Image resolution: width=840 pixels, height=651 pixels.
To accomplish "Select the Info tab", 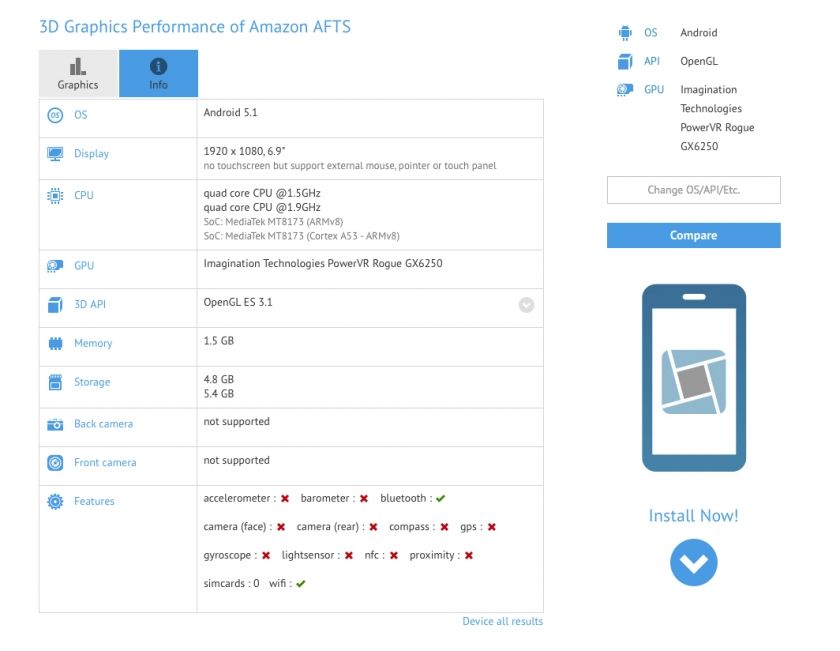I will [x=158, y=74].
